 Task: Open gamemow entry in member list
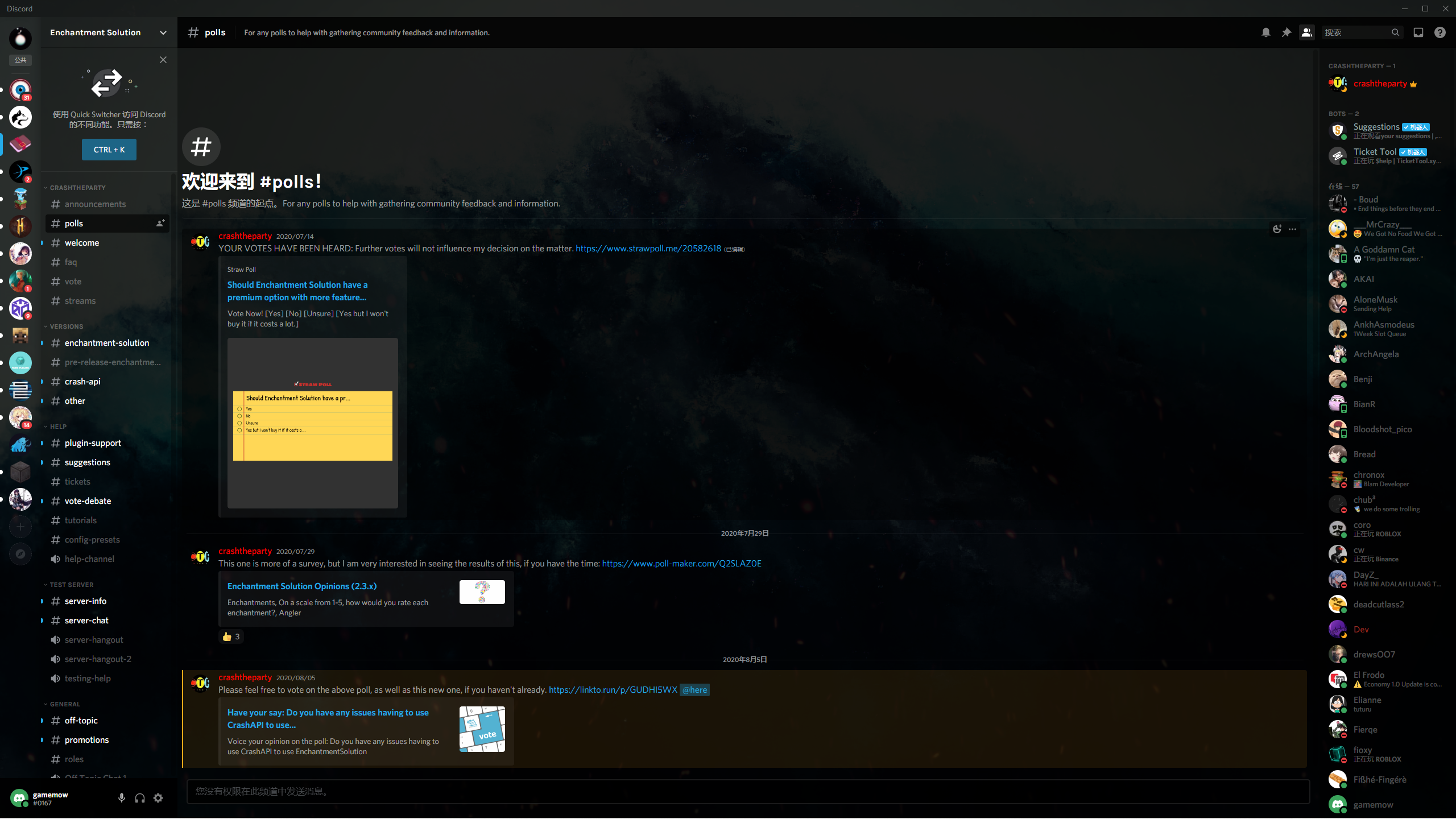[x=1385, y=805]
